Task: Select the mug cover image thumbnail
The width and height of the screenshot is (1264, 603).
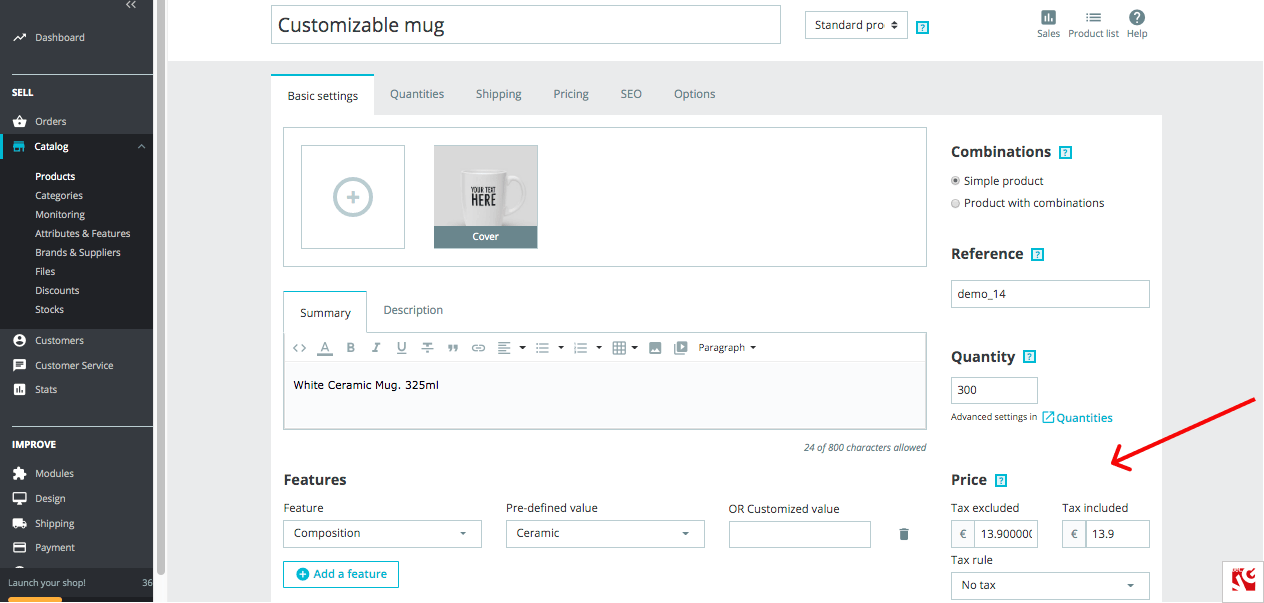Action: click(x=485, y=197)
